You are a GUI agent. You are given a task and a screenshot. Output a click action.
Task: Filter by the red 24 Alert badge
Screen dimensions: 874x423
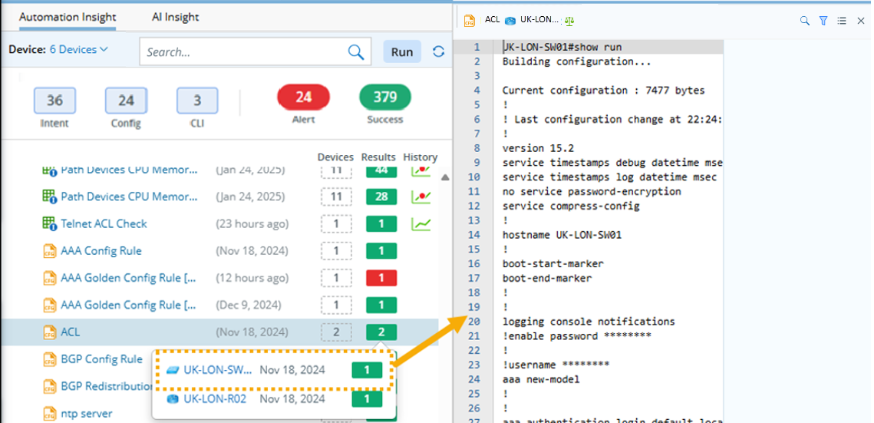303,98
